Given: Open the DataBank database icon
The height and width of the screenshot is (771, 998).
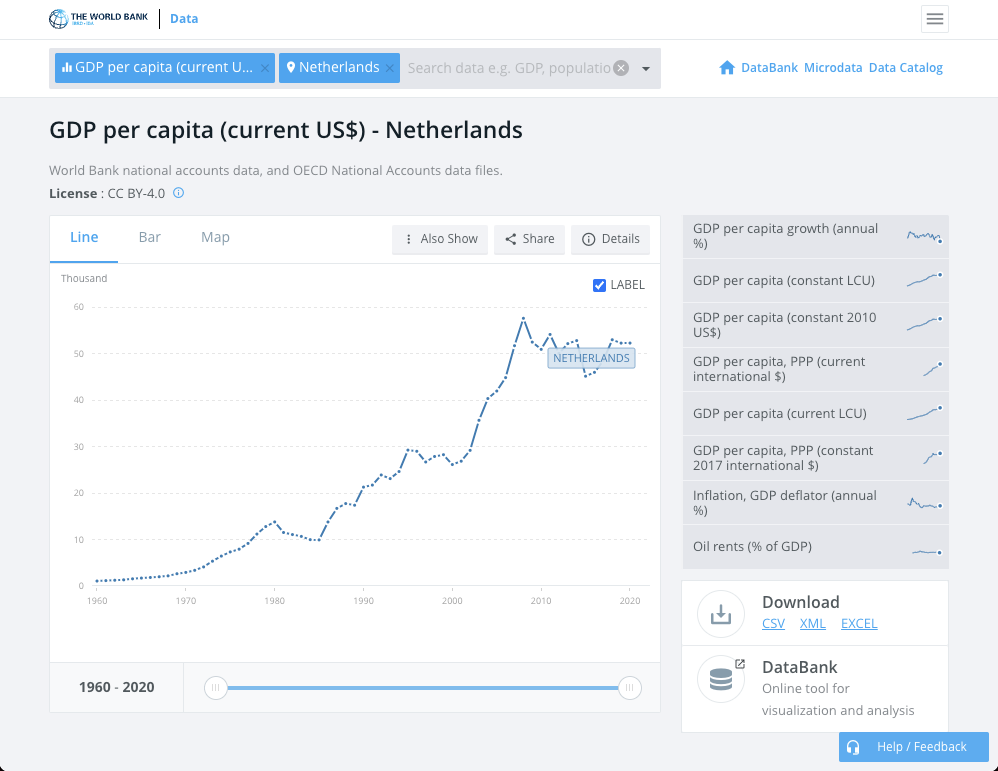Looking at the screenshot, I should click(720, 679).
